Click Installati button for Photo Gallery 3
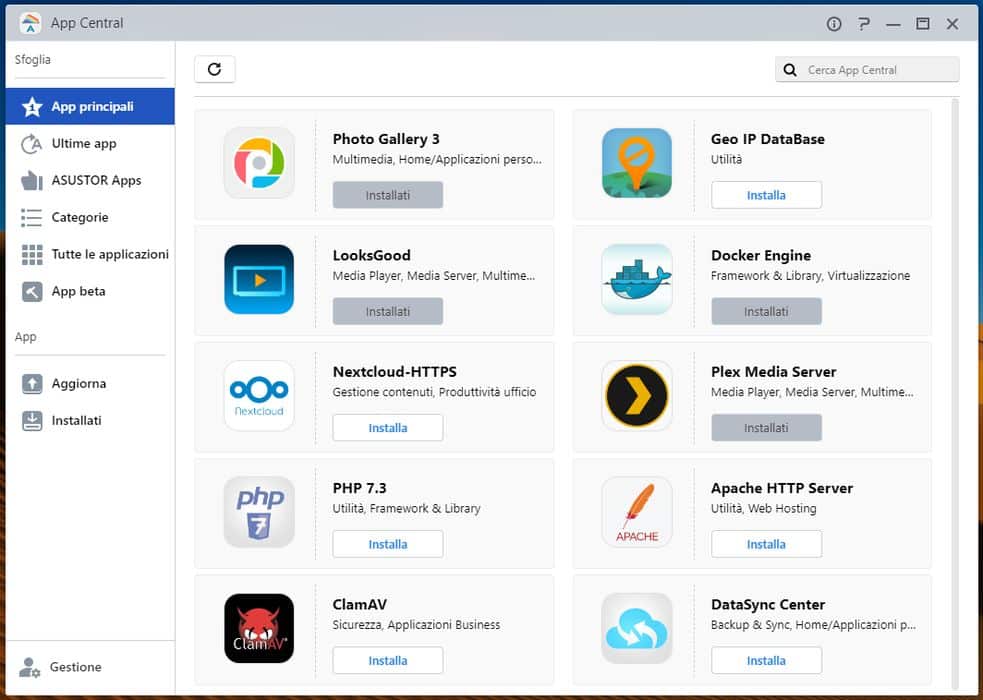The image size is (983, 700). 387,196
